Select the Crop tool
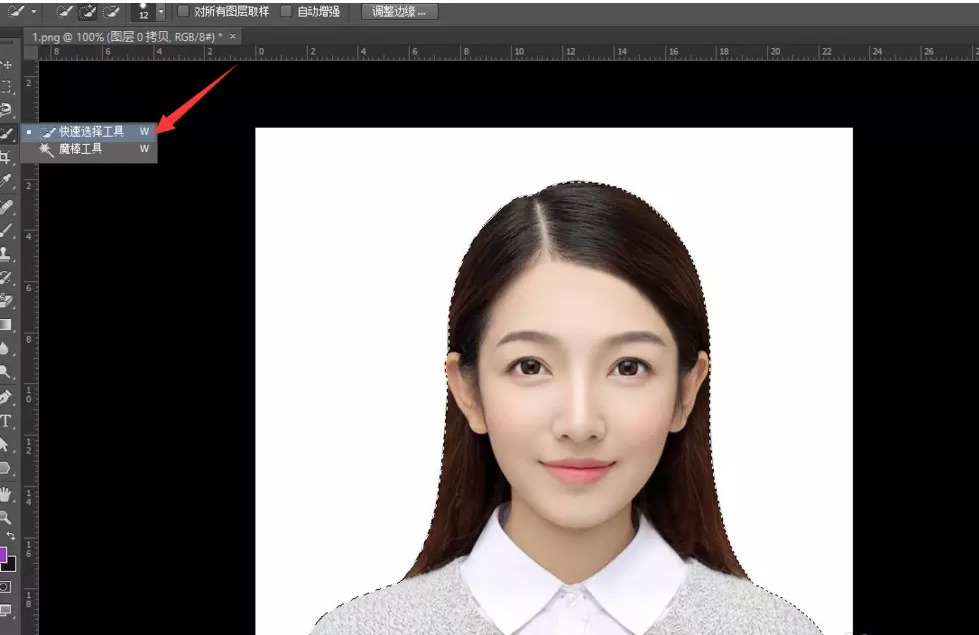The width and height of the screenshot is (979, 635). click(x=7, y=157)
